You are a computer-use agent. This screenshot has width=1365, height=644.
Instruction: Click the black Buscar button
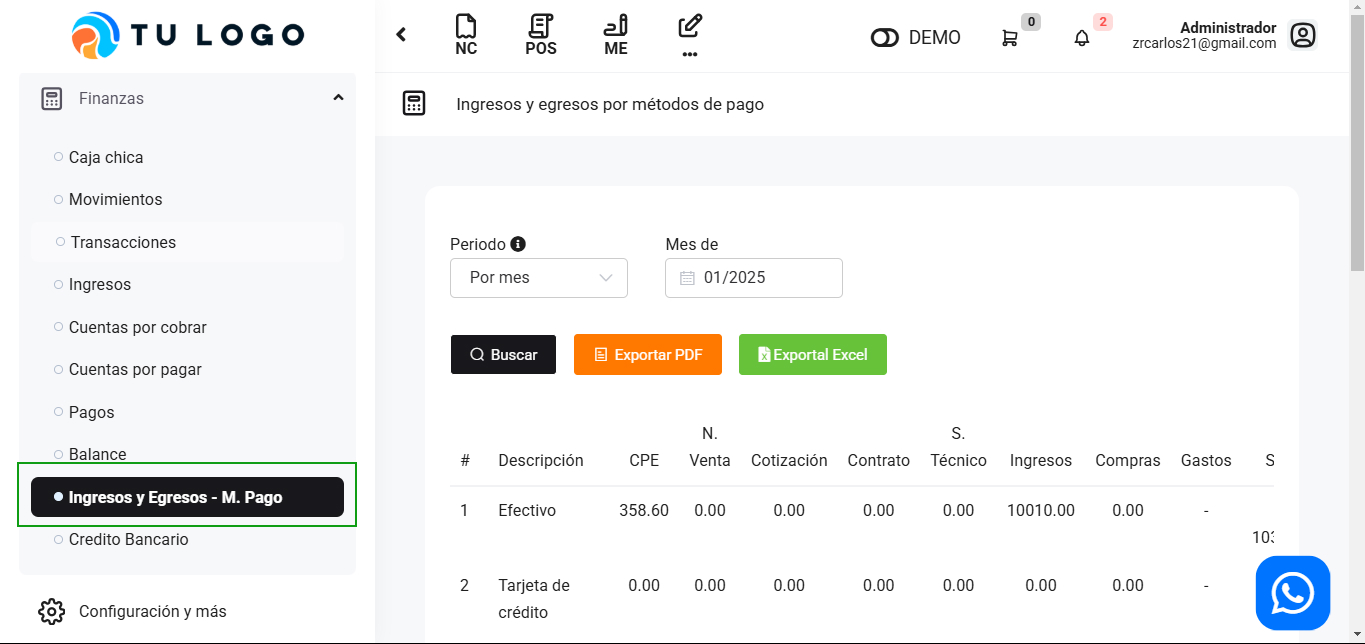coord(503,355)
